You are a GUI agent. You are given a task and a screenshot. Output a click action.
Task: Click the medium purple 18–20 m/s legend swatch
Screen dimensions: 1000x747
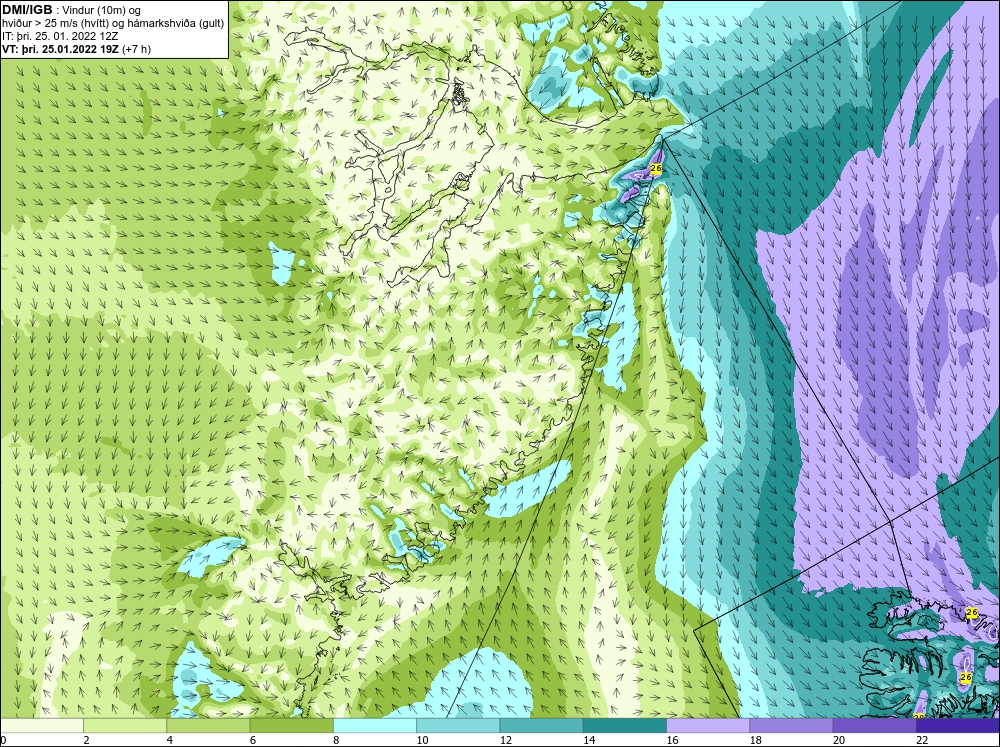point(791,725)
